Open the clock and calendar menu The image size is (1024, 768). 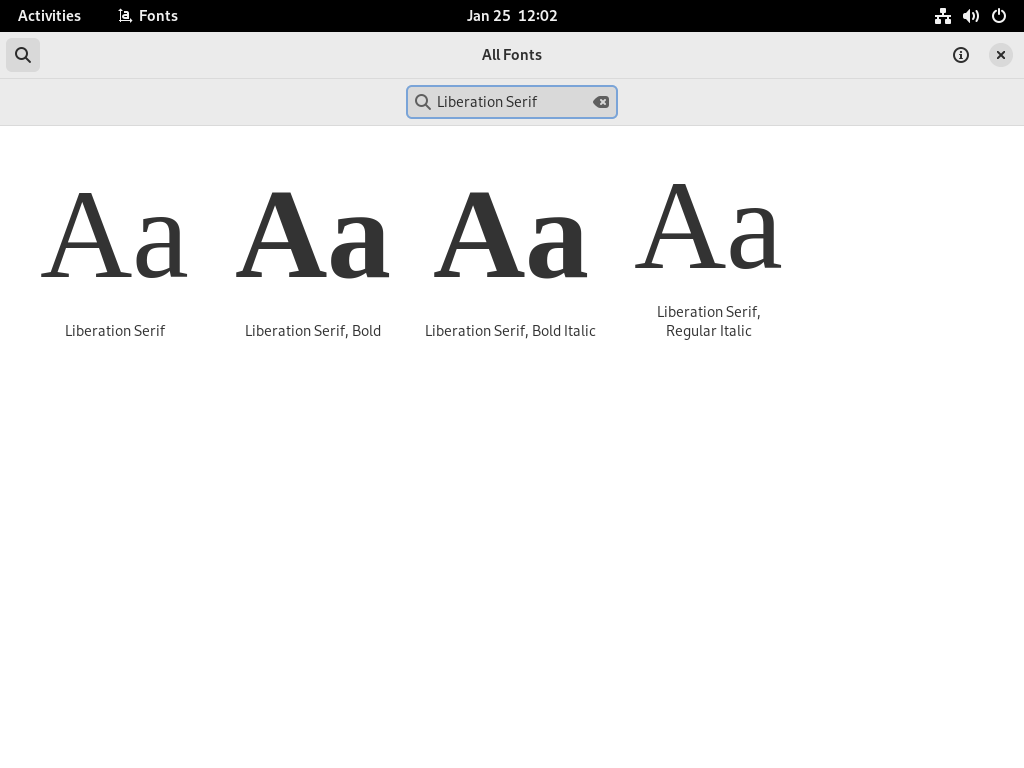click(x=512, y=16)
